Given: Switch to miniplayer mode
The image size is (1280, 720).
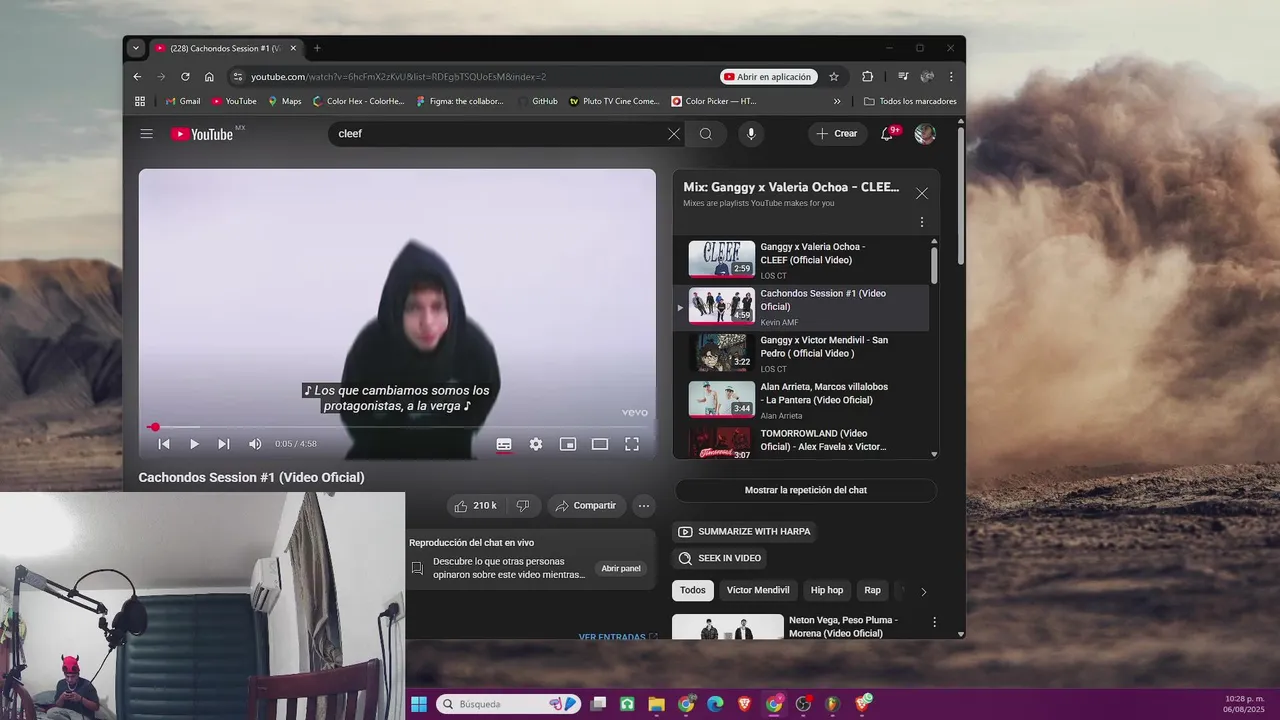Looking at the screenshot, I should coord(568,444).
